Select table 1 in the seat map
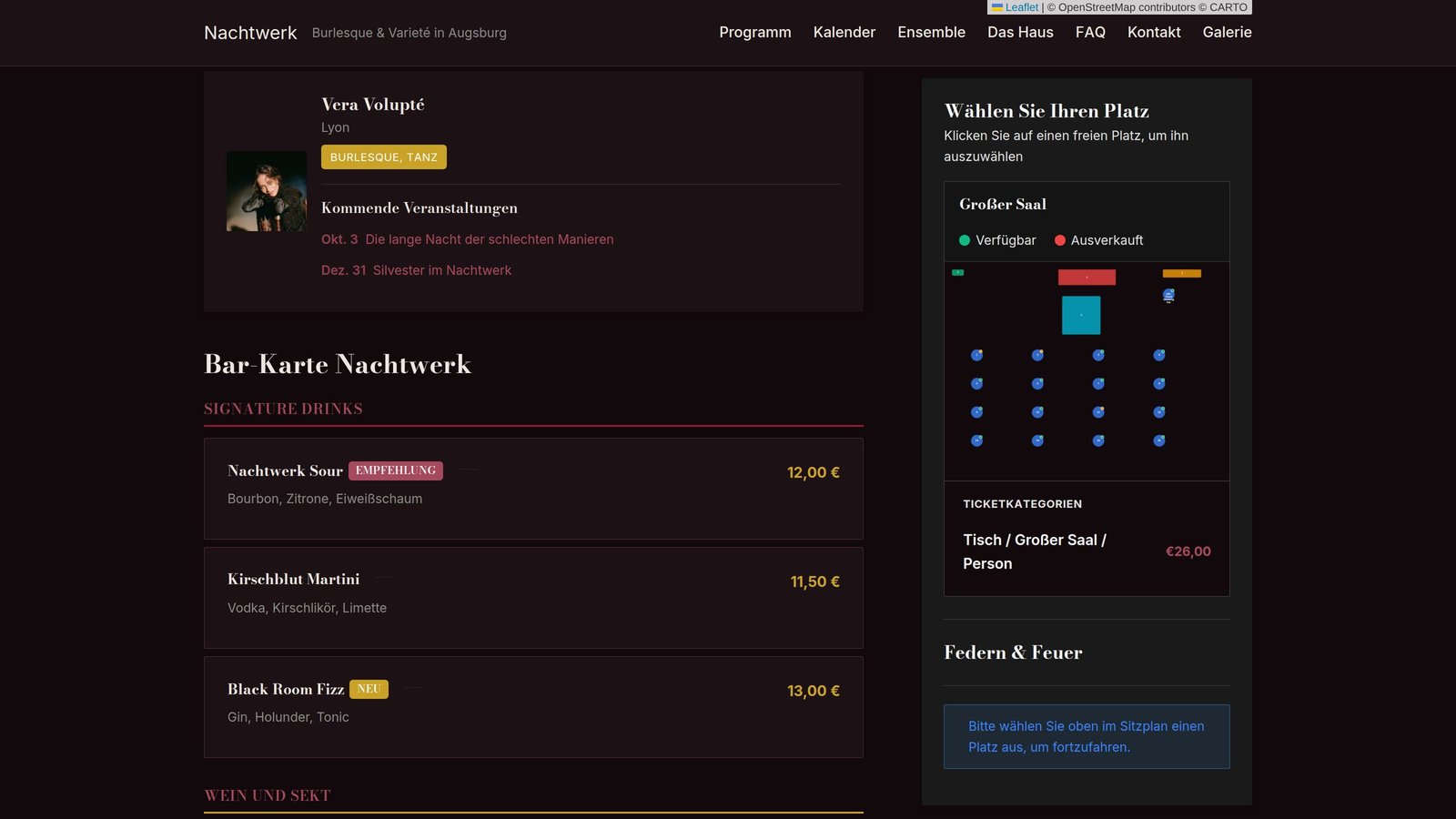 point(976,356)
